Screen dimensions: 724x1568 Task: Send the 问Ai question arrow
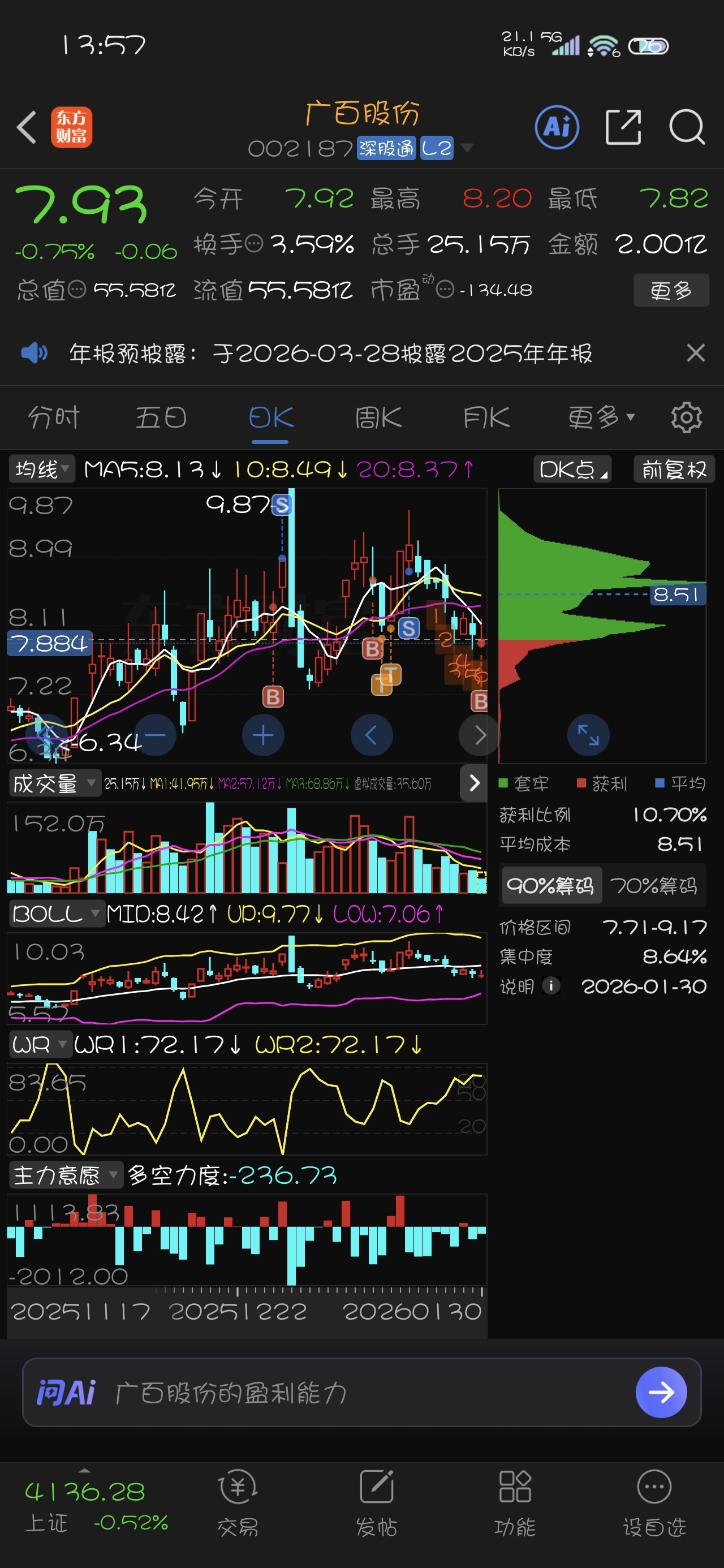(x=661, y=1392)
